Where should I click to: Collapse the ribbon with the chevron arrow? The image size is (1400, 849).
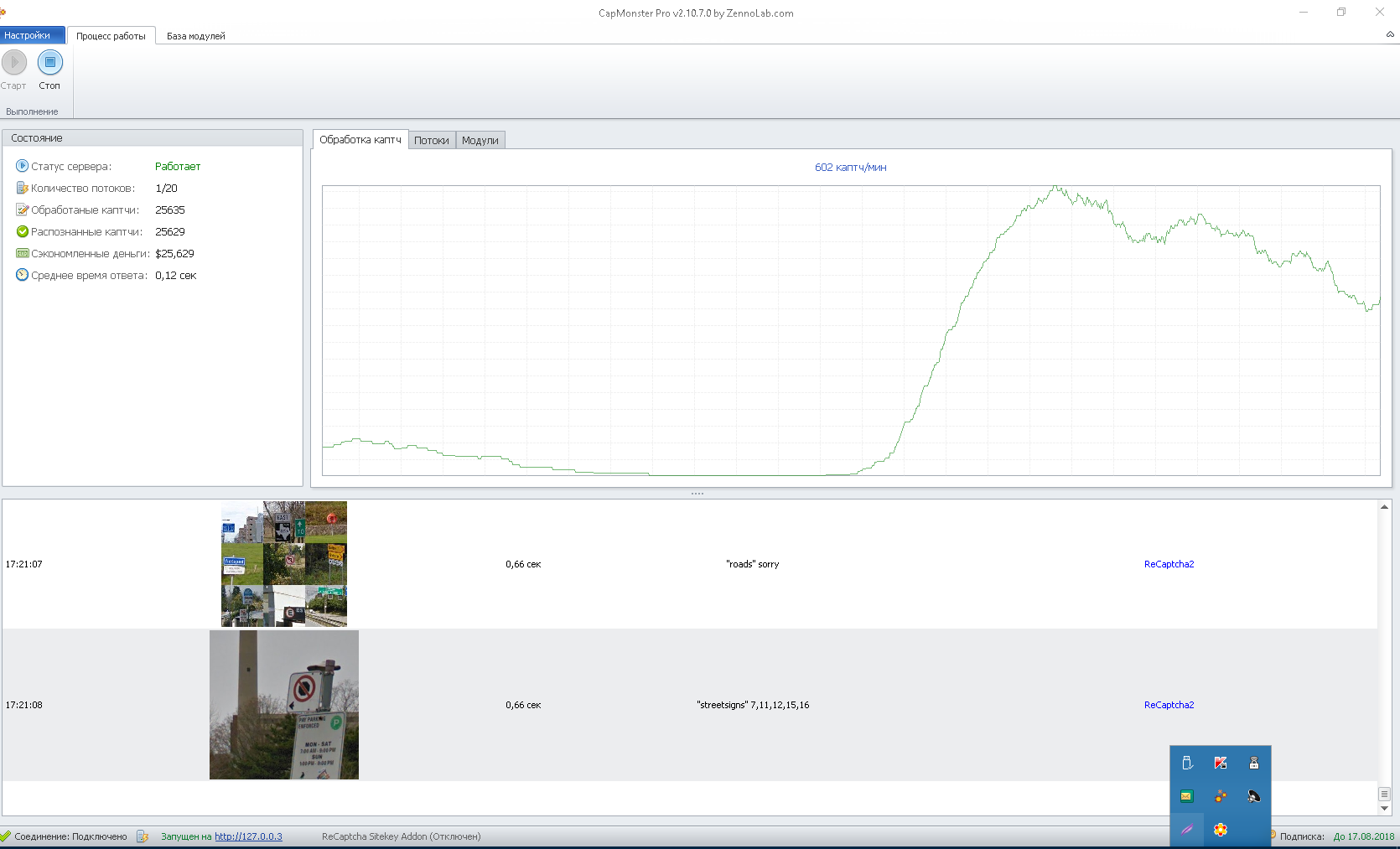(x=1390, y=34)
